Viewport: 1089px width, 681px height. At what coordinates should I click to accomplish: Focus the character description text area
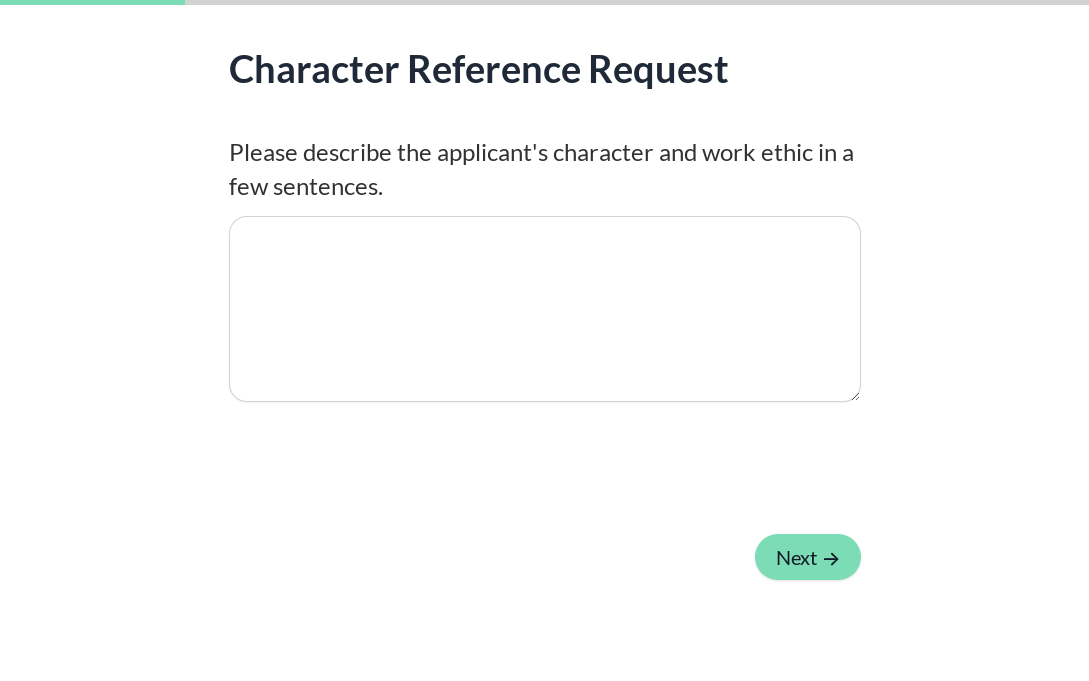(x=544, y=309)
